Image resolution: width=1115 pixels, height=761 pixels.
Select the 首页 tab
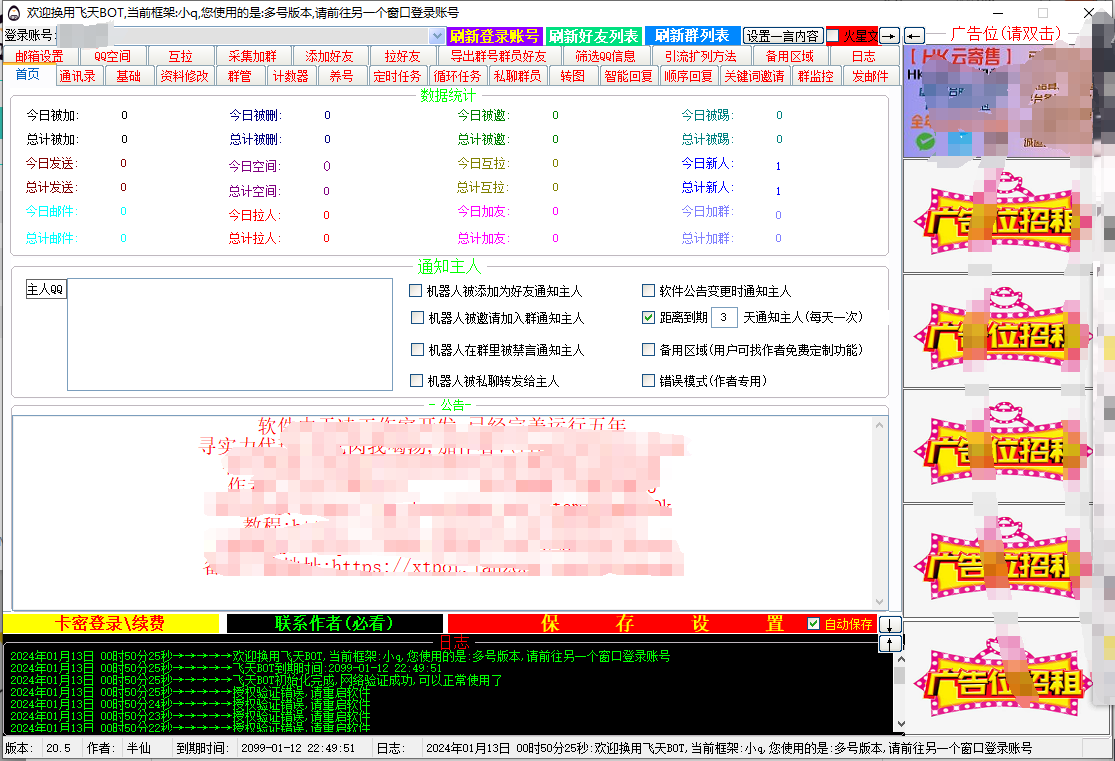[28, 75]
